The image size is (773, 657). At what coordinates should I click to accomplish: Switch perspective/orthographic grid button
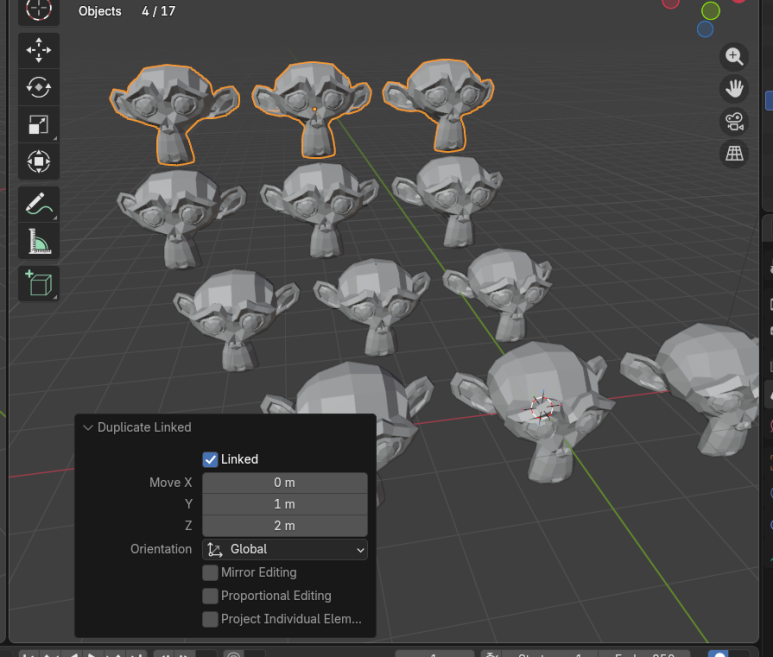734,154
